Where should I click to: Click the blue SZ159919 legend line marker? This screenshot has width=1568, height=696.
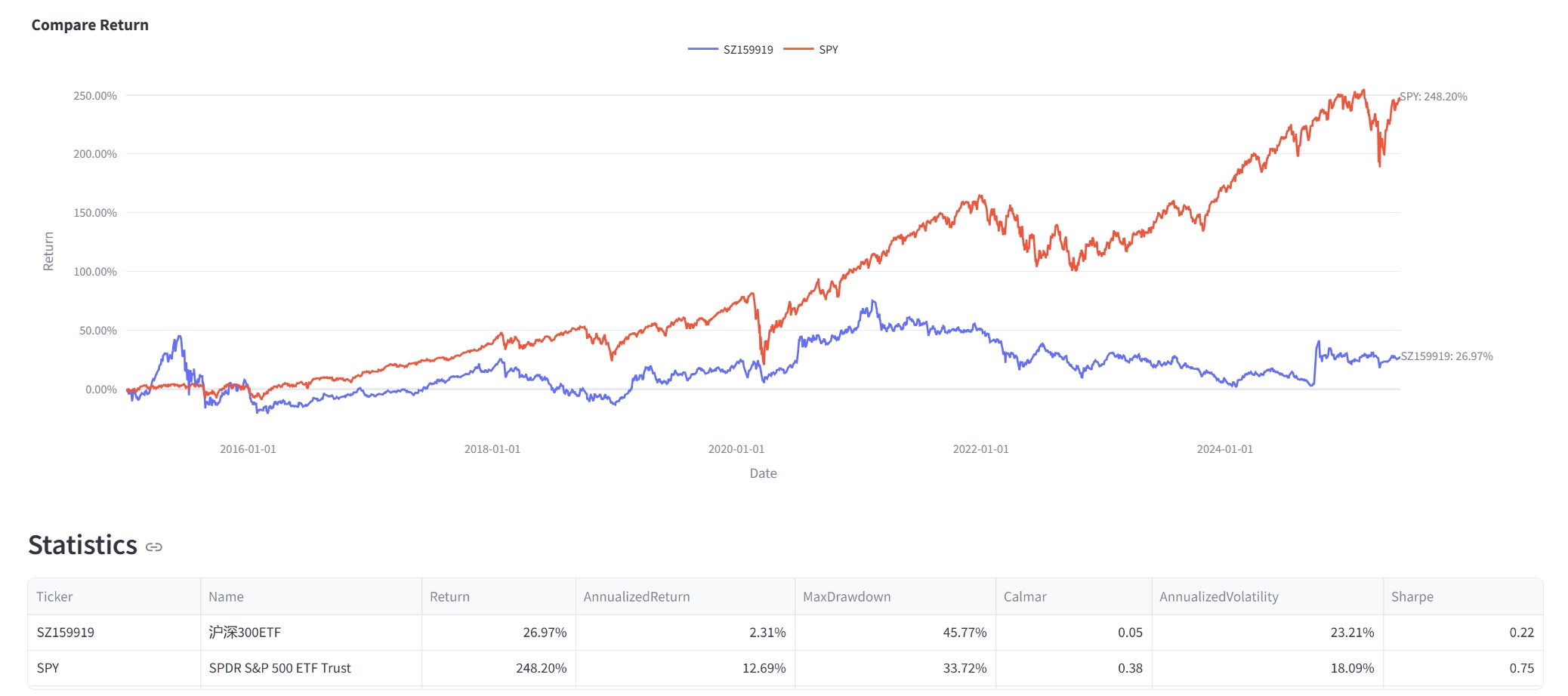702,49
